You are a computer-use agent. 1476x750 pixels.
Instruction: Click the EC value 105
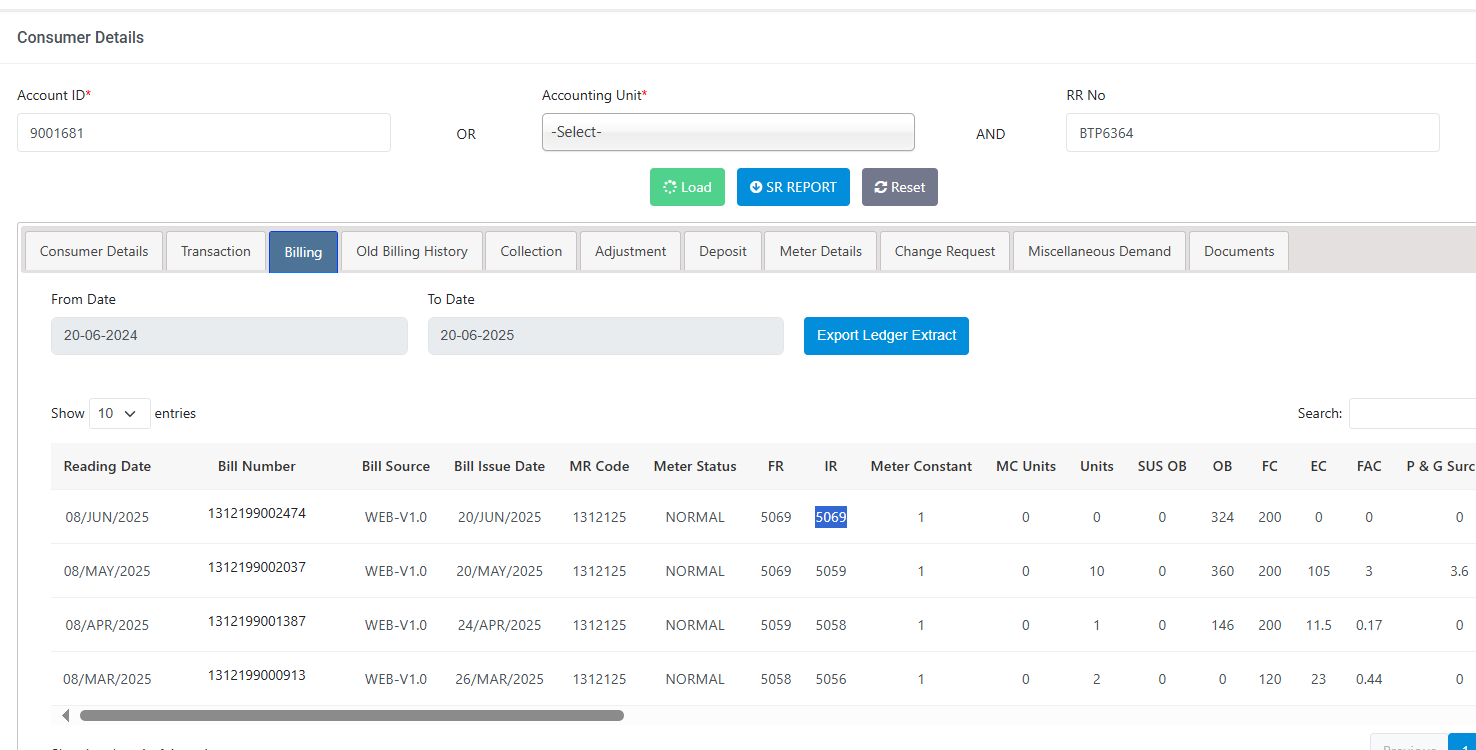[1319, 571]
